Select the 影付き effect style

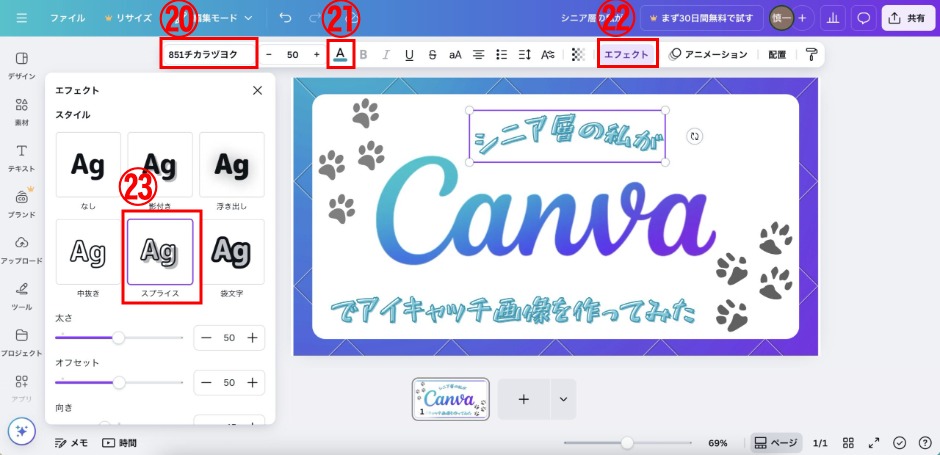click(x=160, y=165)
